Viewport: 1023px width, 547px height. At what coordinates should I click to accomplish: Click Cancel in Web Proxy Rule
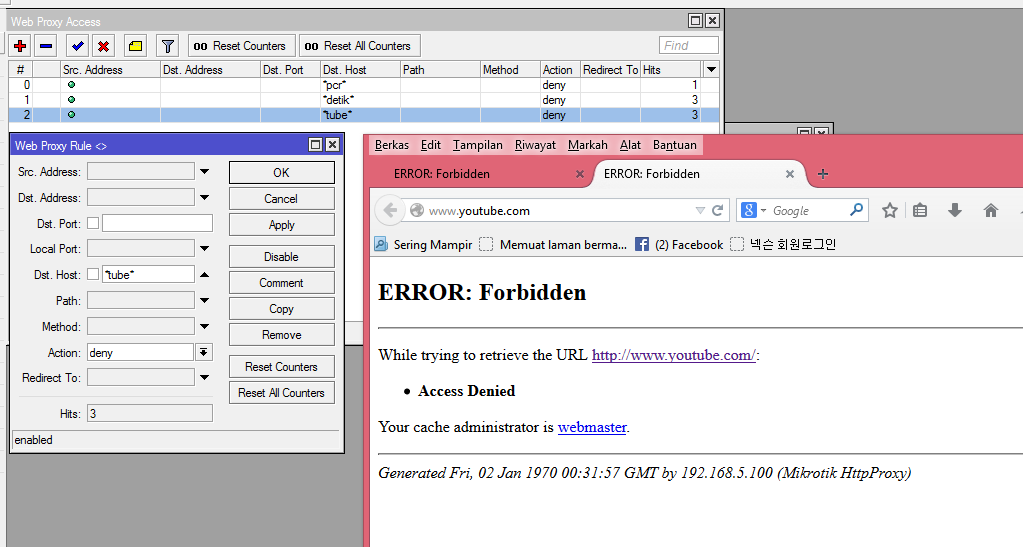[281, 198]
